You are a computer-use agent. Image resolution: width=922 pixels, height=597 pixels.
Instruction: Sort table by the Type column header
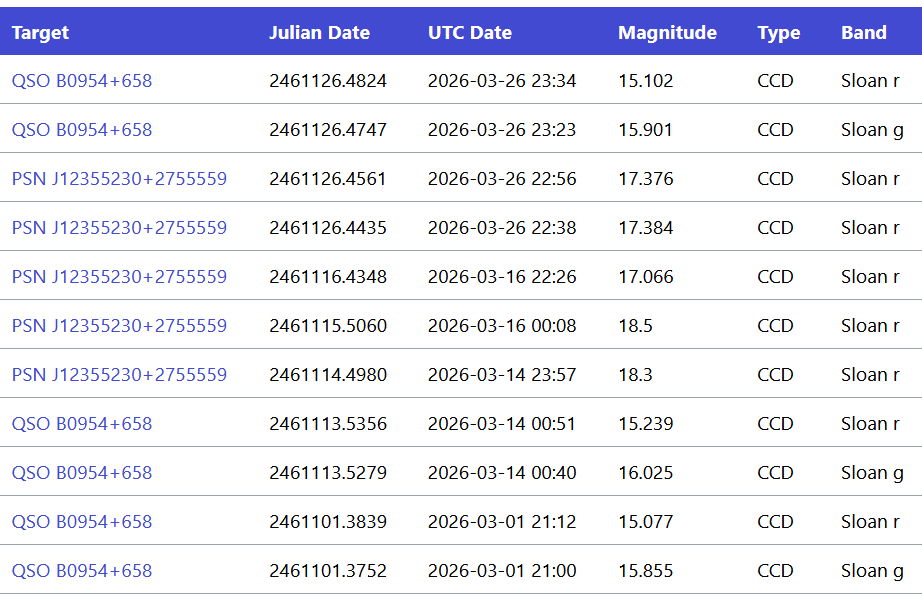tap(779, 33)
